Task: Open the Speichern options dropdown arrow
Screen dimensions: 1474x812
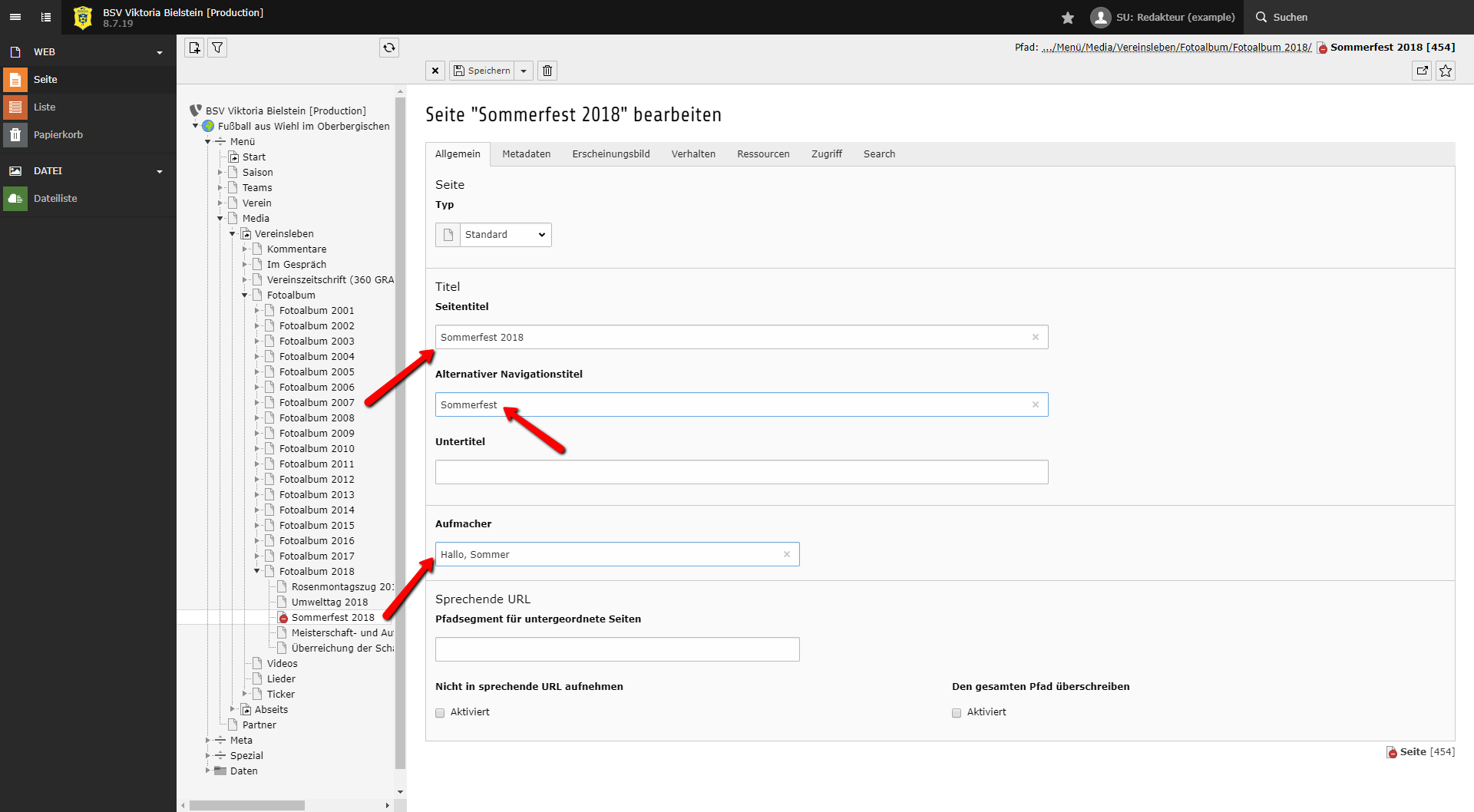Action: [524, 71]
